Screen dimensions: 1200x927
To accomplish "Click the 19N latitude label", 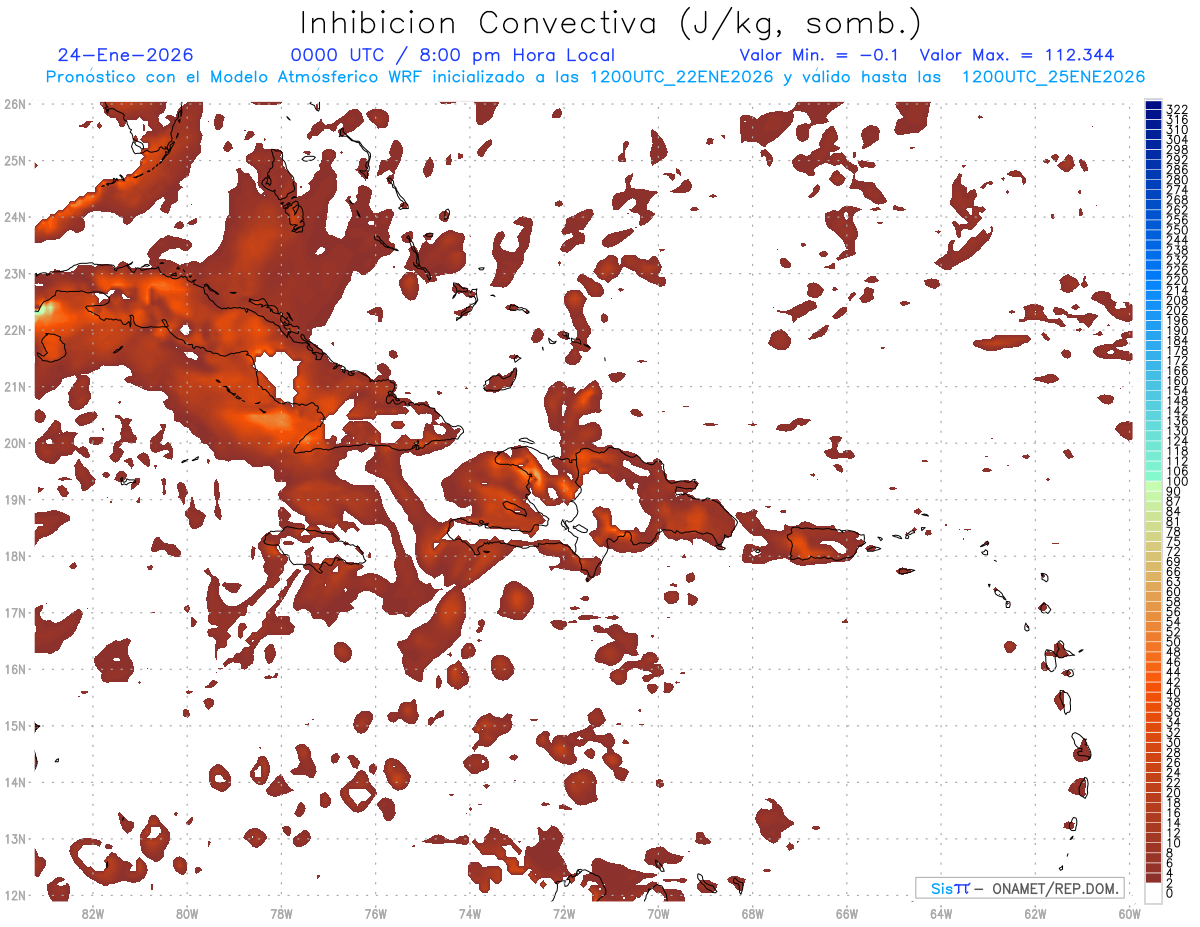I will point(16,500).
